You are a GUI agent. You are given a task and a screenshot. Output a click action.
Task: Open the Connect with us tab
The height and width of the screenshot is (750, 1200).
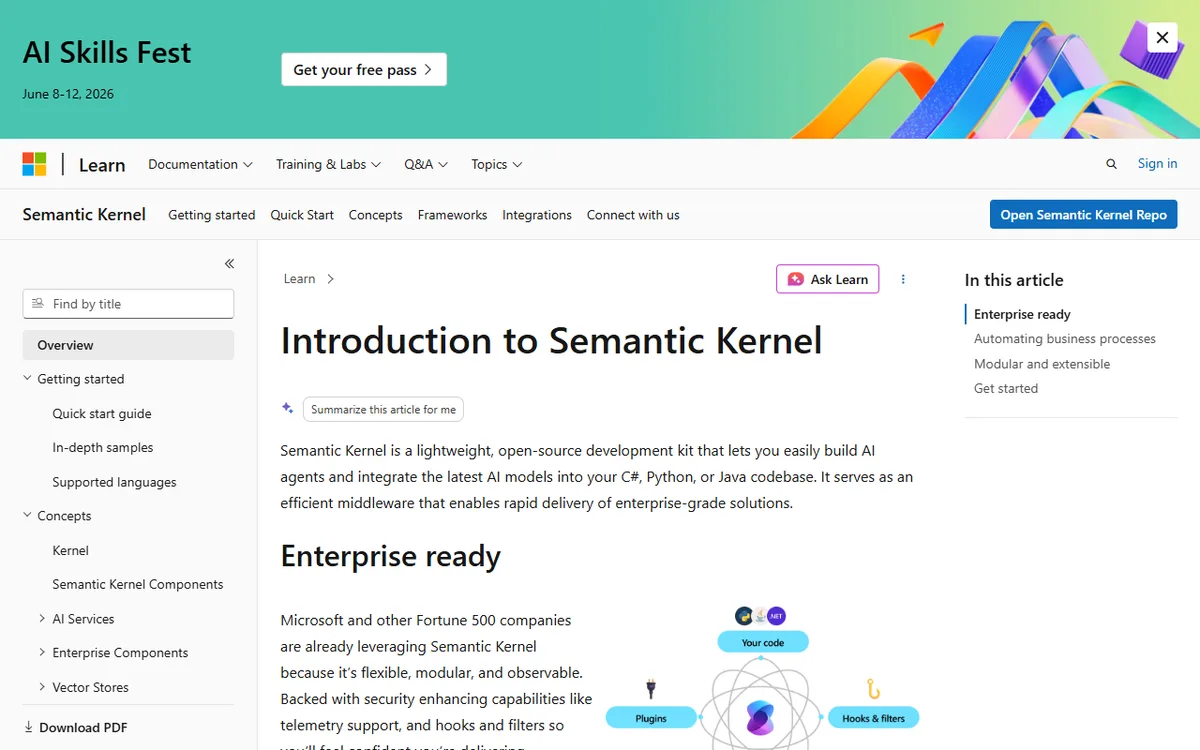633,215
